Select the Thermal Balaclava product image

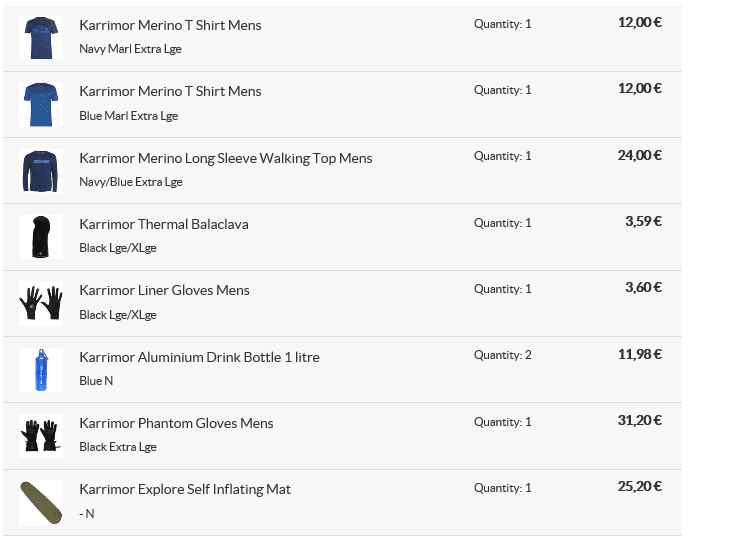(x=41, y=237)
